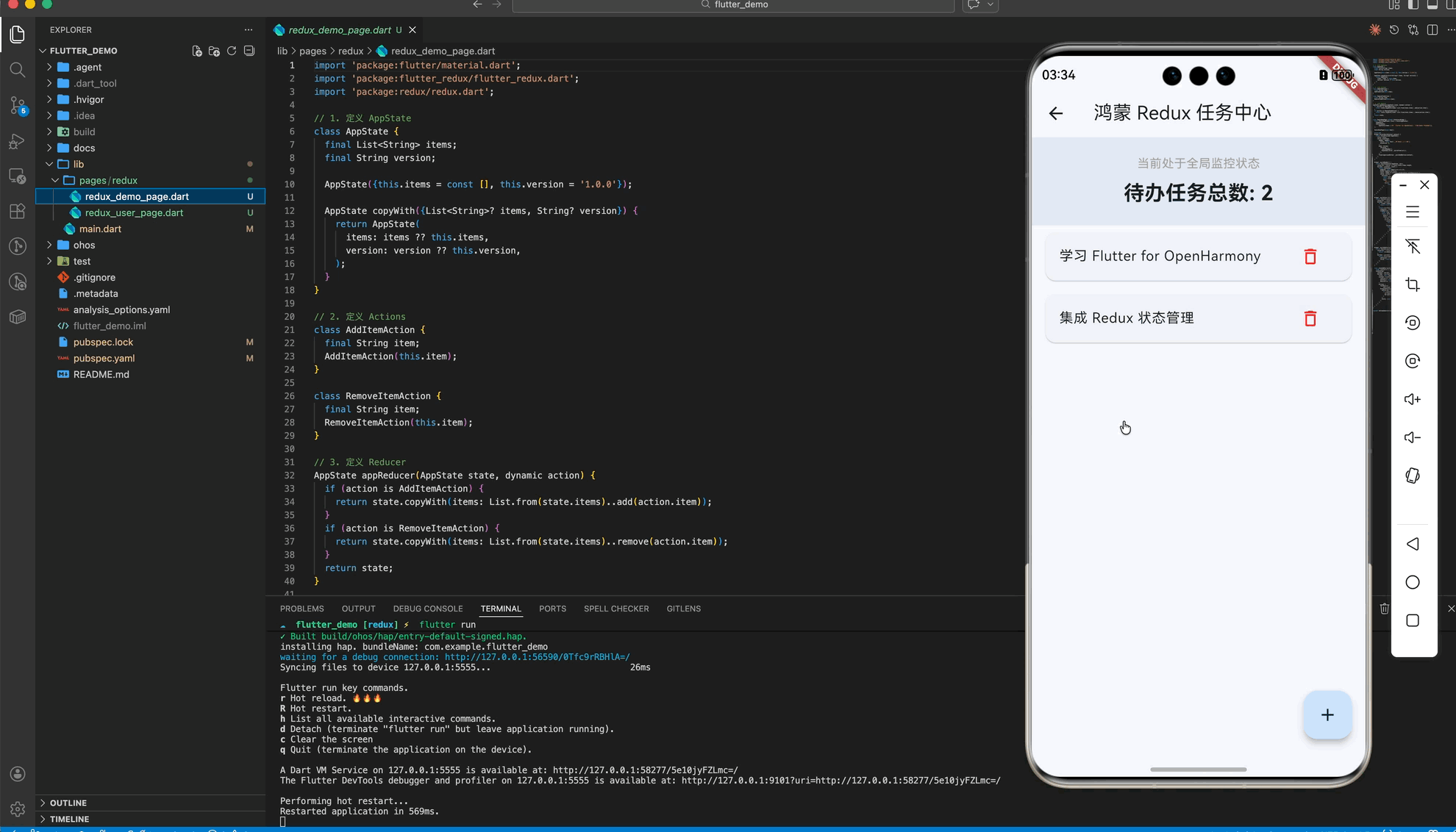Collapse the lib folder
Image resolution: width=1456 pixels, height=832 pixels.
pyautogui.click(x=78, y=164)
